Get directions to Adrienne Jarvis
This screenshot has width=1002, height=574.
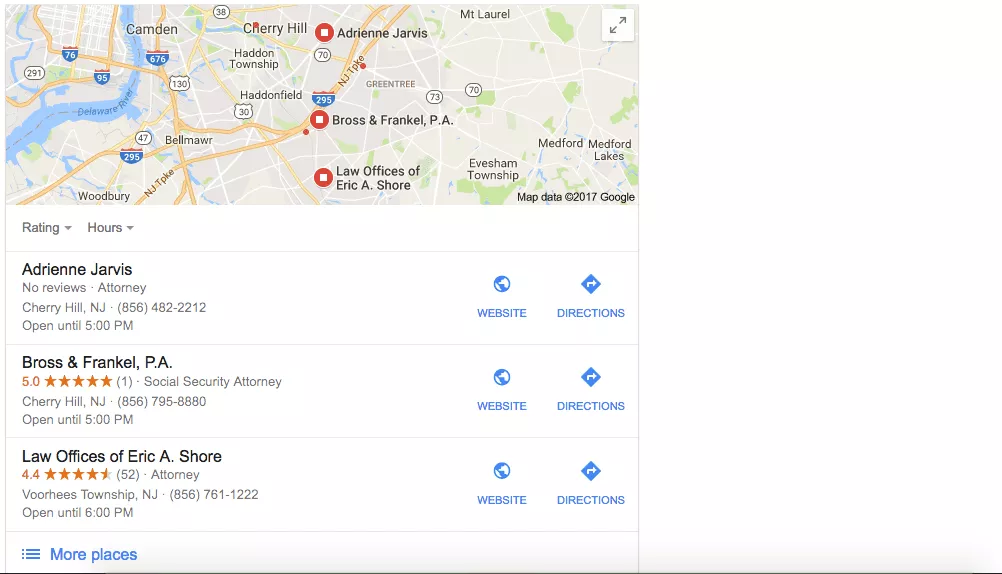pyautogui.click(x=590, y=284)
